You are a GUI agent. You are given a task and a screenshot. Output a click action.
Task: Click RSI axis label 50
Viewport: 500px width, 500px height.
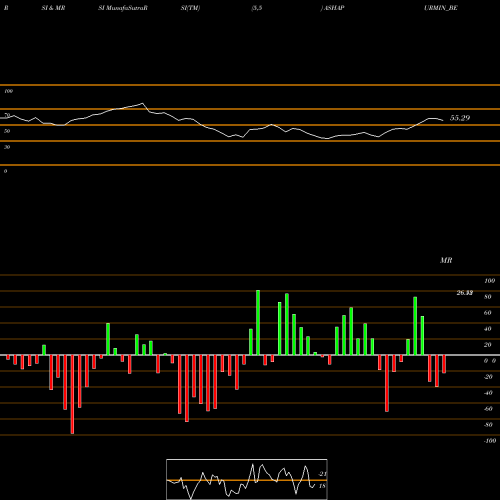tap(7, 131)
